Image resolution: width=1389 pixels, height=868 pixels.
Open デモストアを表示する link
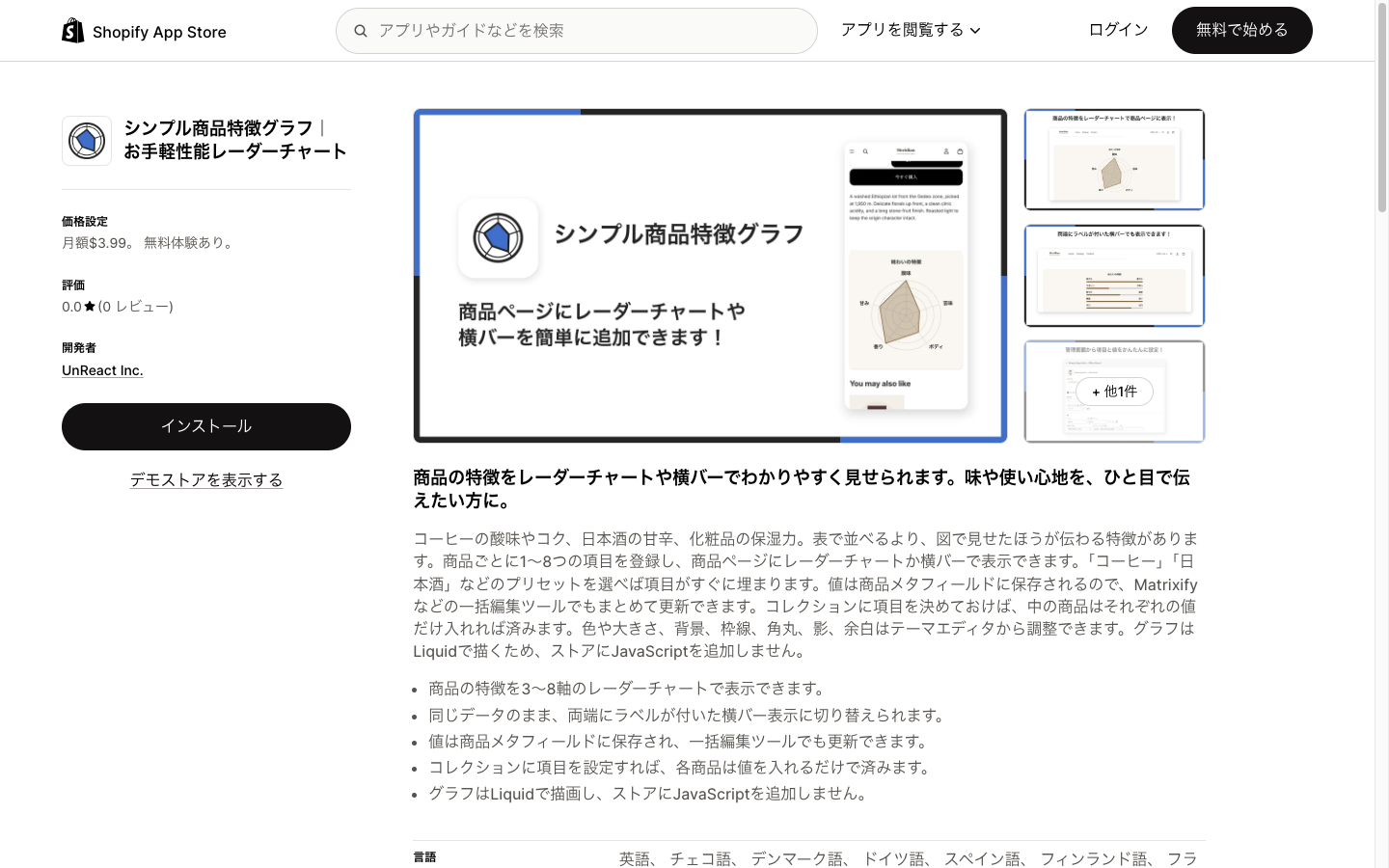coord(206,479)
